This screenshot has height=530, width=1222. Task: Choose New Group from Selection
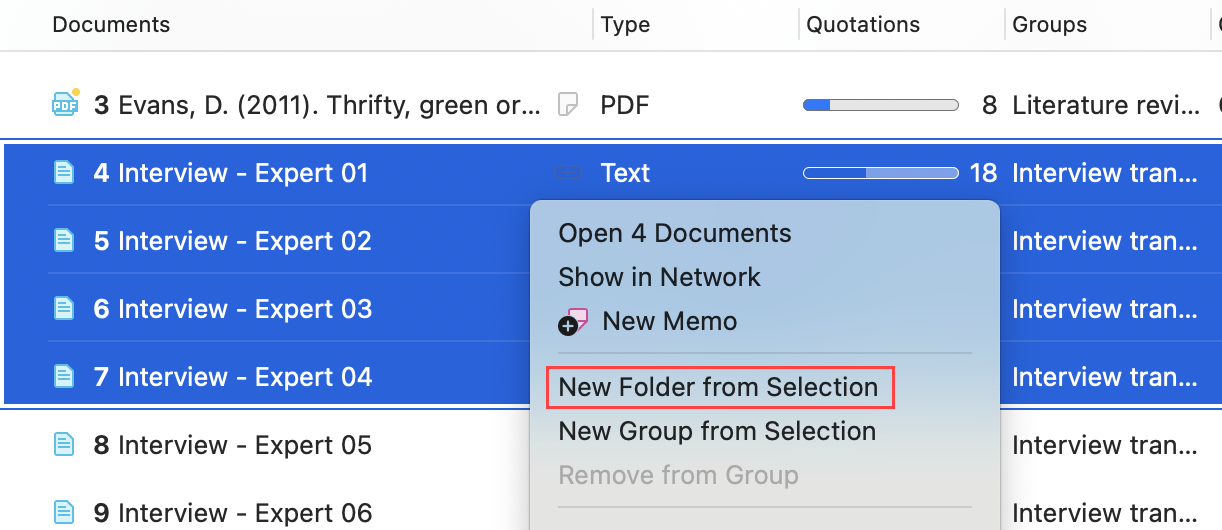(x=716, y=431)
